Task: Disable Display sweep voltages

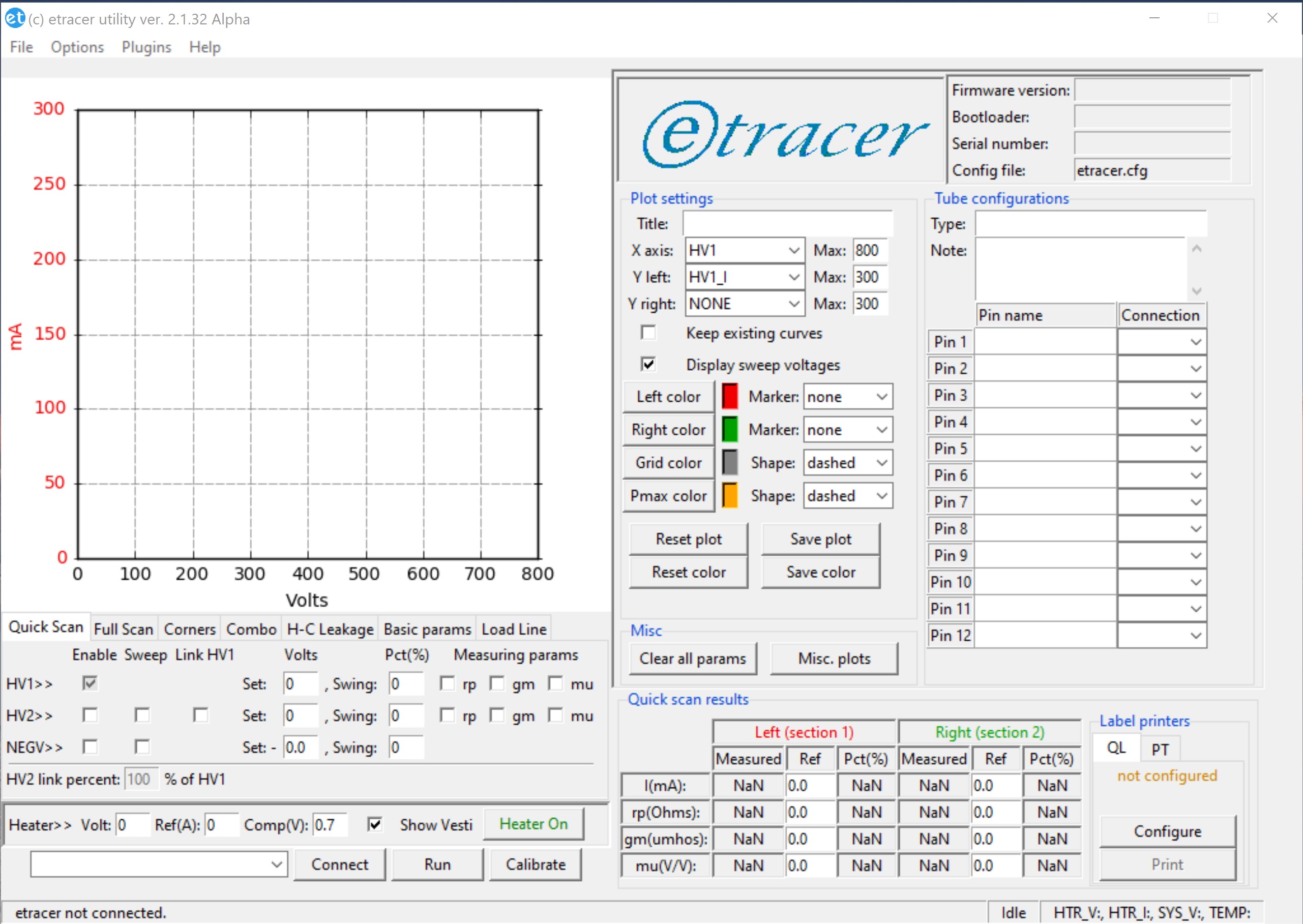Action: [x=648, y=364]
